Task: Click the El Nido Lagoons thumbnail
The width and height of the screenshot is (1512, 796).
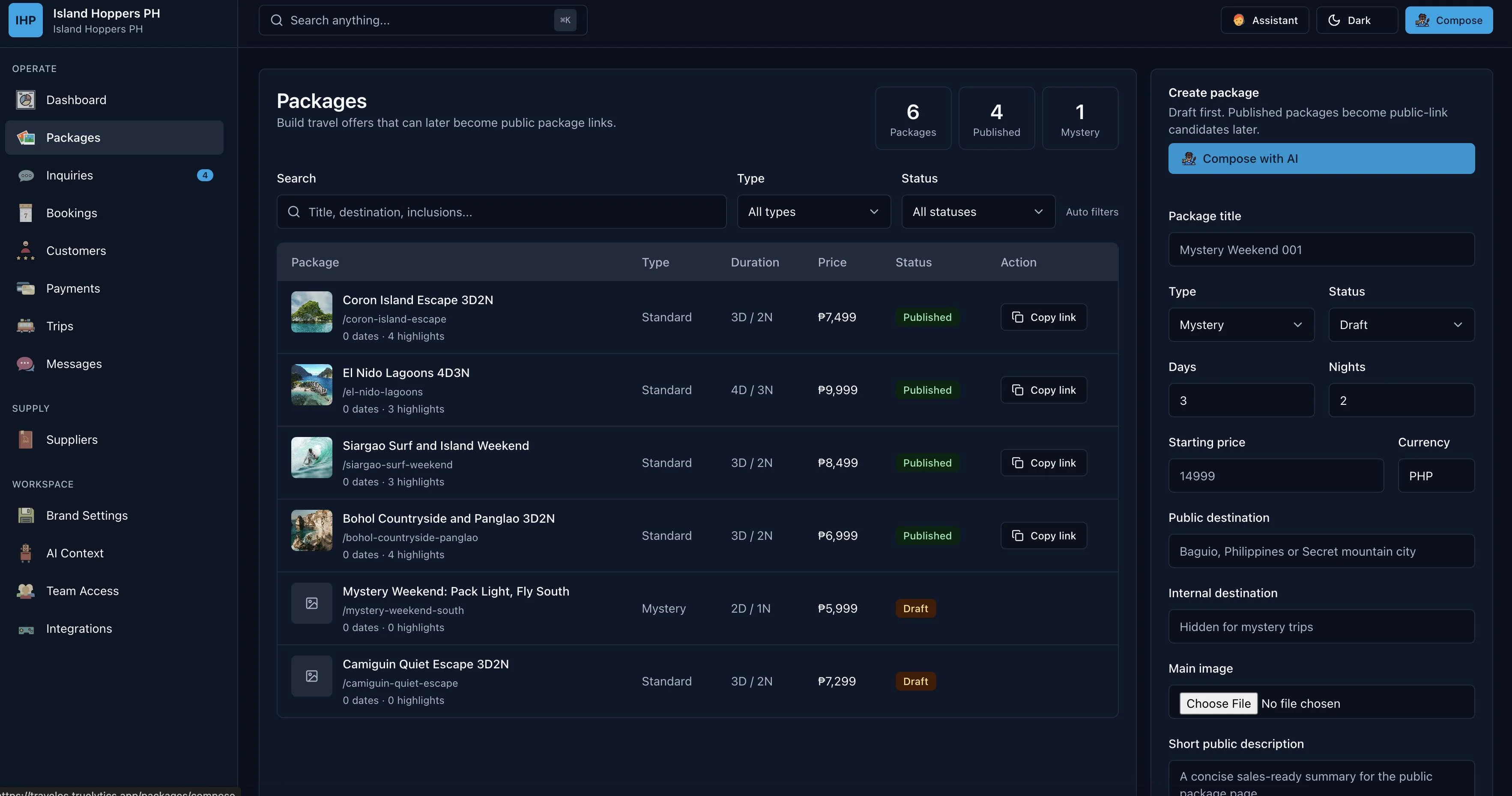Action: [x=312, y=384]
